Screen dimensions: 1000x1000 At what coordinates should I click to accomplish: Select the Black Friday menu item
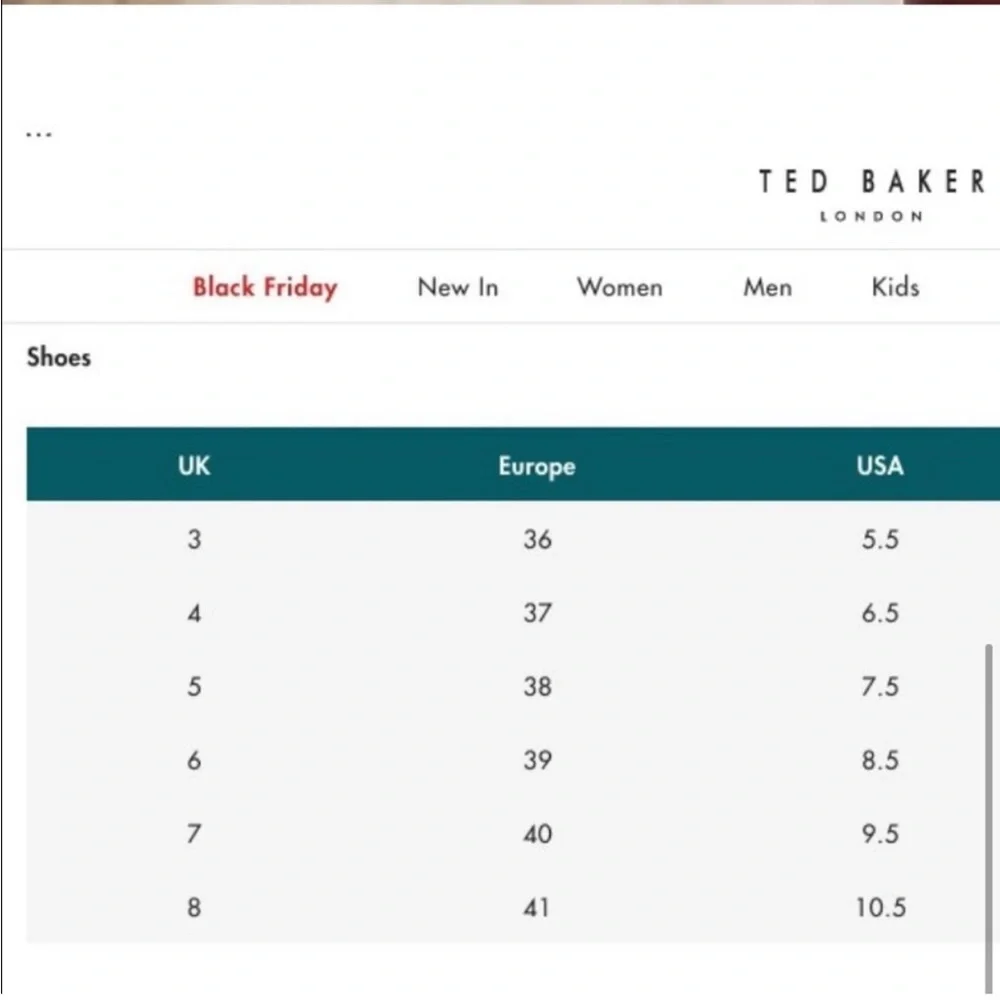pyautogui.click(x=264, y=288)
